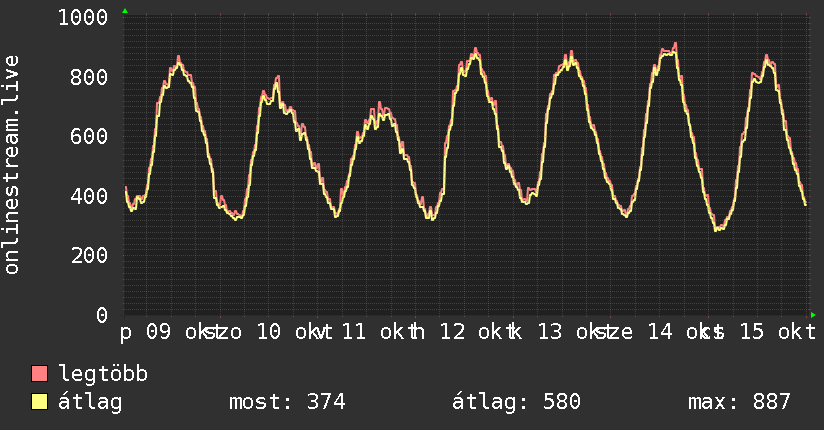Click the átlag legend label beside yellow swatch
Viewport: 824px width, 430px height.
[90, 402]
